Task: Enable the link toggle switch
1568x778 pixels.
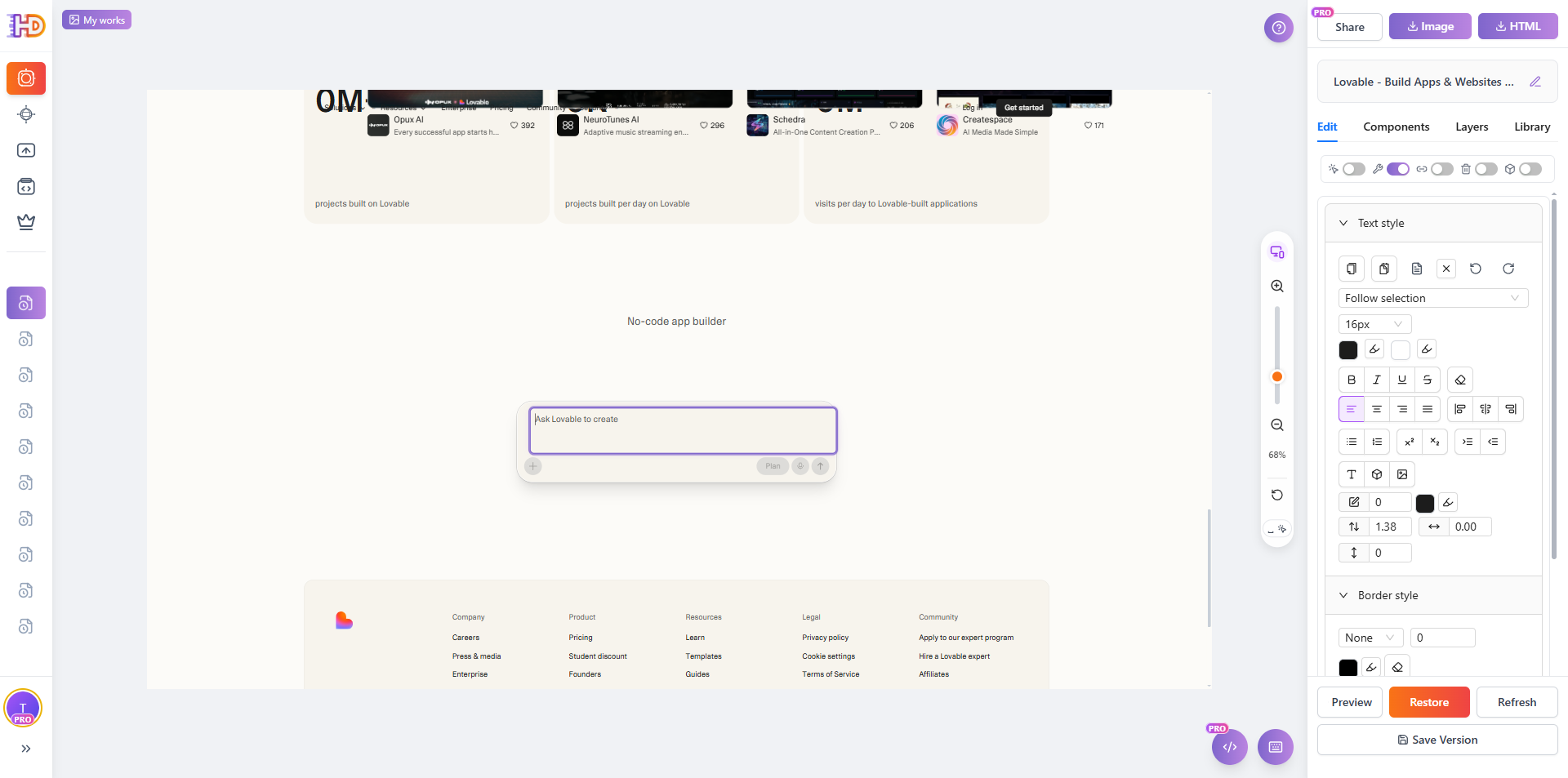Action: coord(1441,169)
